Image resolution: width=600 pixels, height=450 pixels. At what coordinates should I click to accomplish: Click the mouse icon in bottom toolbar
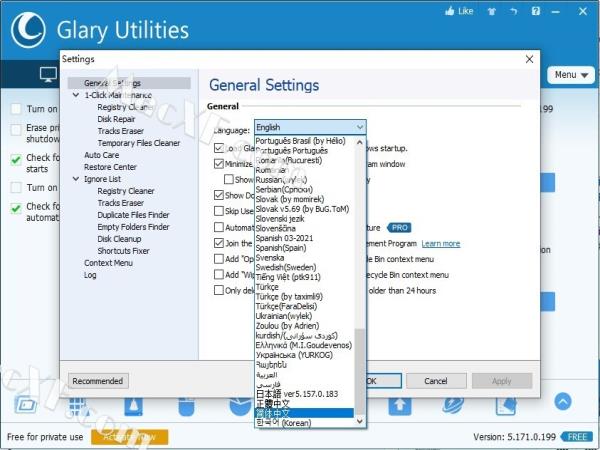tap(186, 406)
